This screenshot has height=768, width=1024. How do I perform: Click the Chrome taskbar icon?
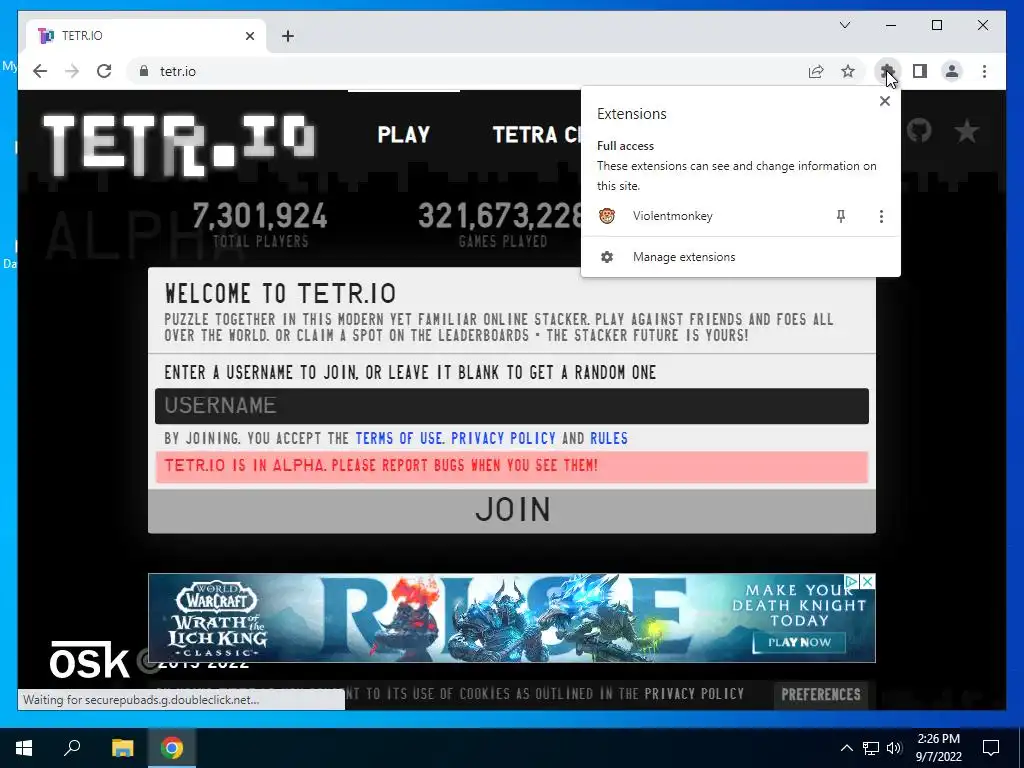tap(172, 748)
